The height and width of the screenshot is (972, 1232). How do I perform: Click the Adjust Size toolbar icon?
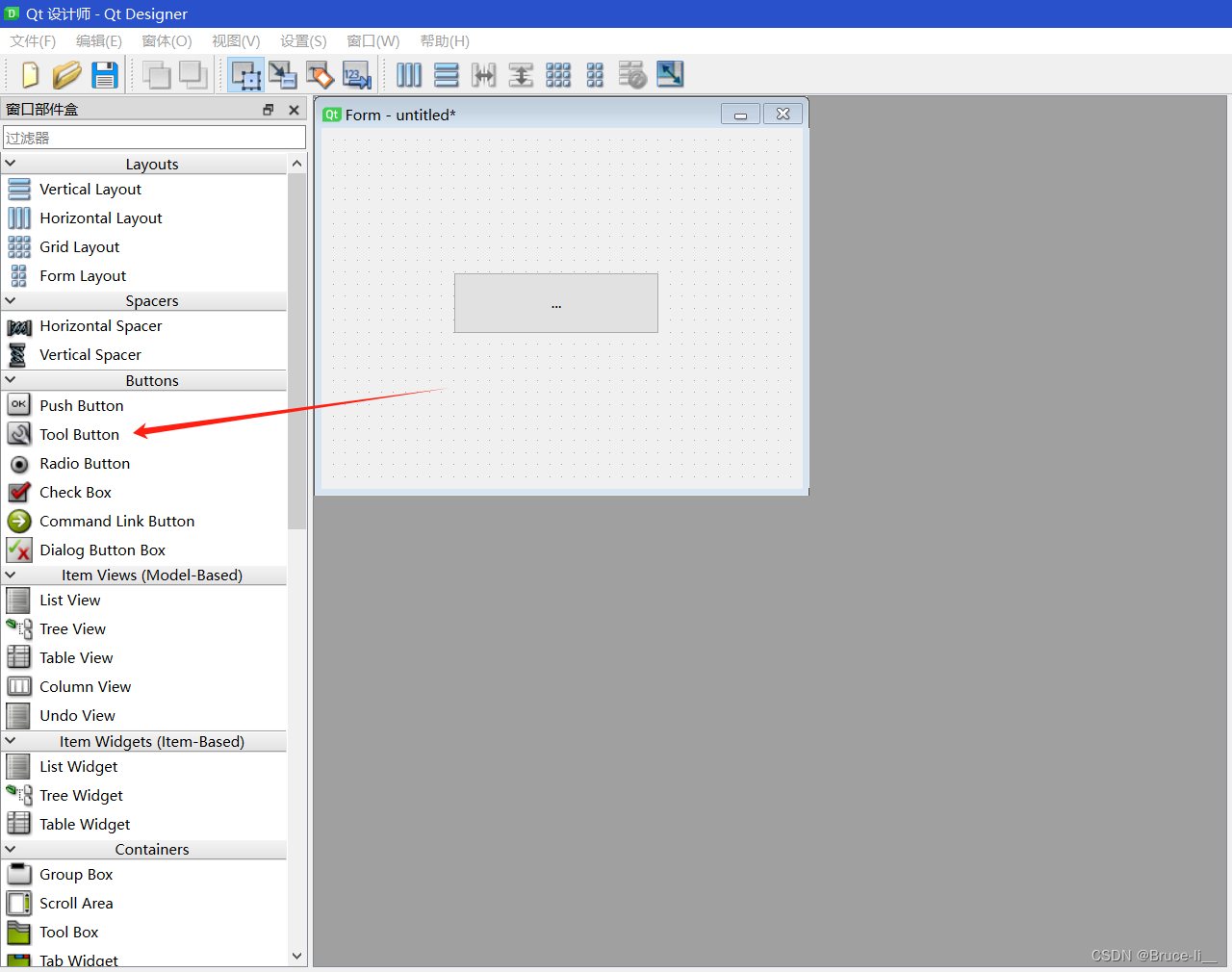point(670,75)
